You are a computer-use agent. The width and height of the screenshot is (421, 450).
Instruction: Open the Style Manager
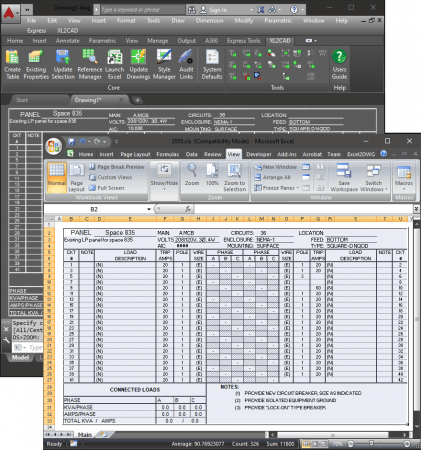164,64
